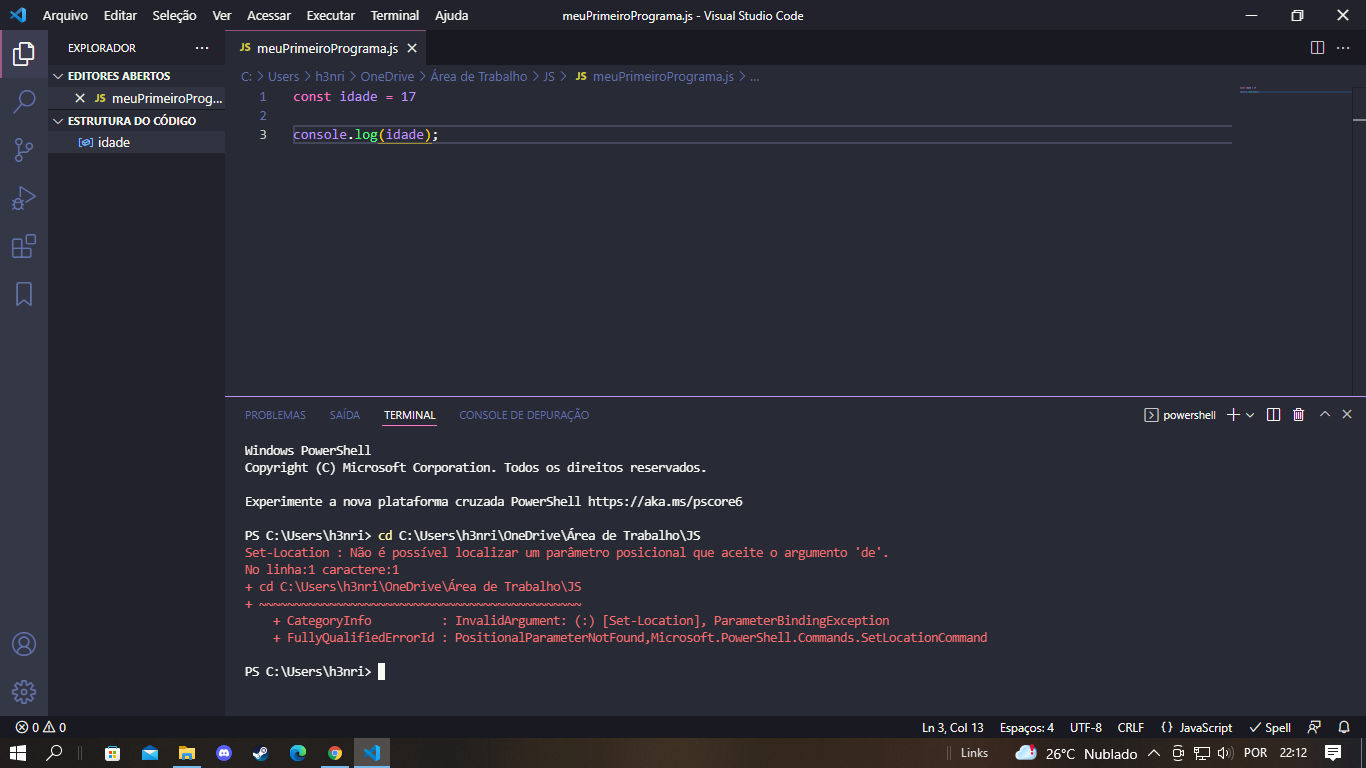Screen dimensions: 1366x768
Task: Open the Source Control view
Action: coord(24,150)
